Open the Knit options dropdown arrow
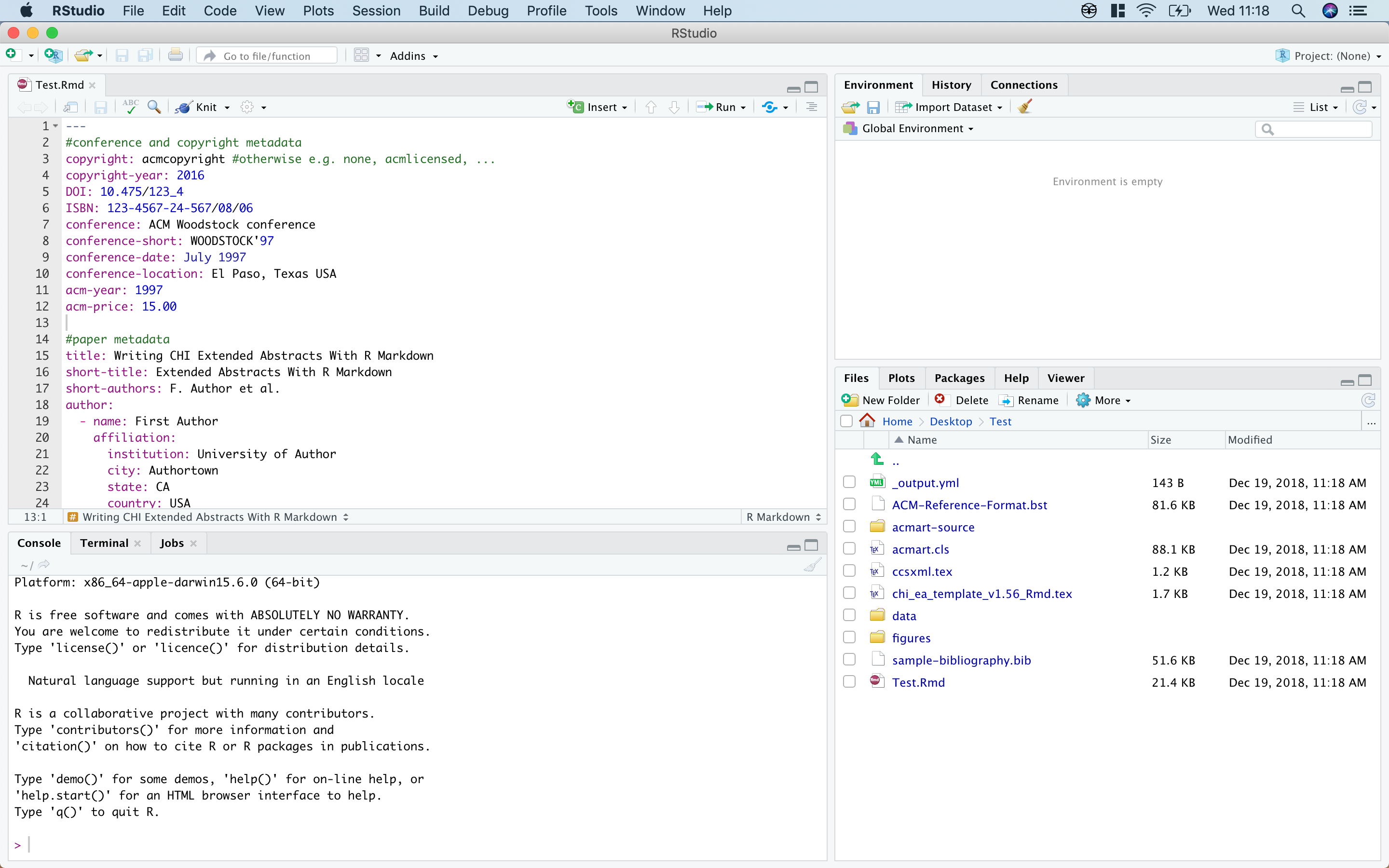Image resolution: width=1389 pixels, height=868 pixels. (227, 108)
